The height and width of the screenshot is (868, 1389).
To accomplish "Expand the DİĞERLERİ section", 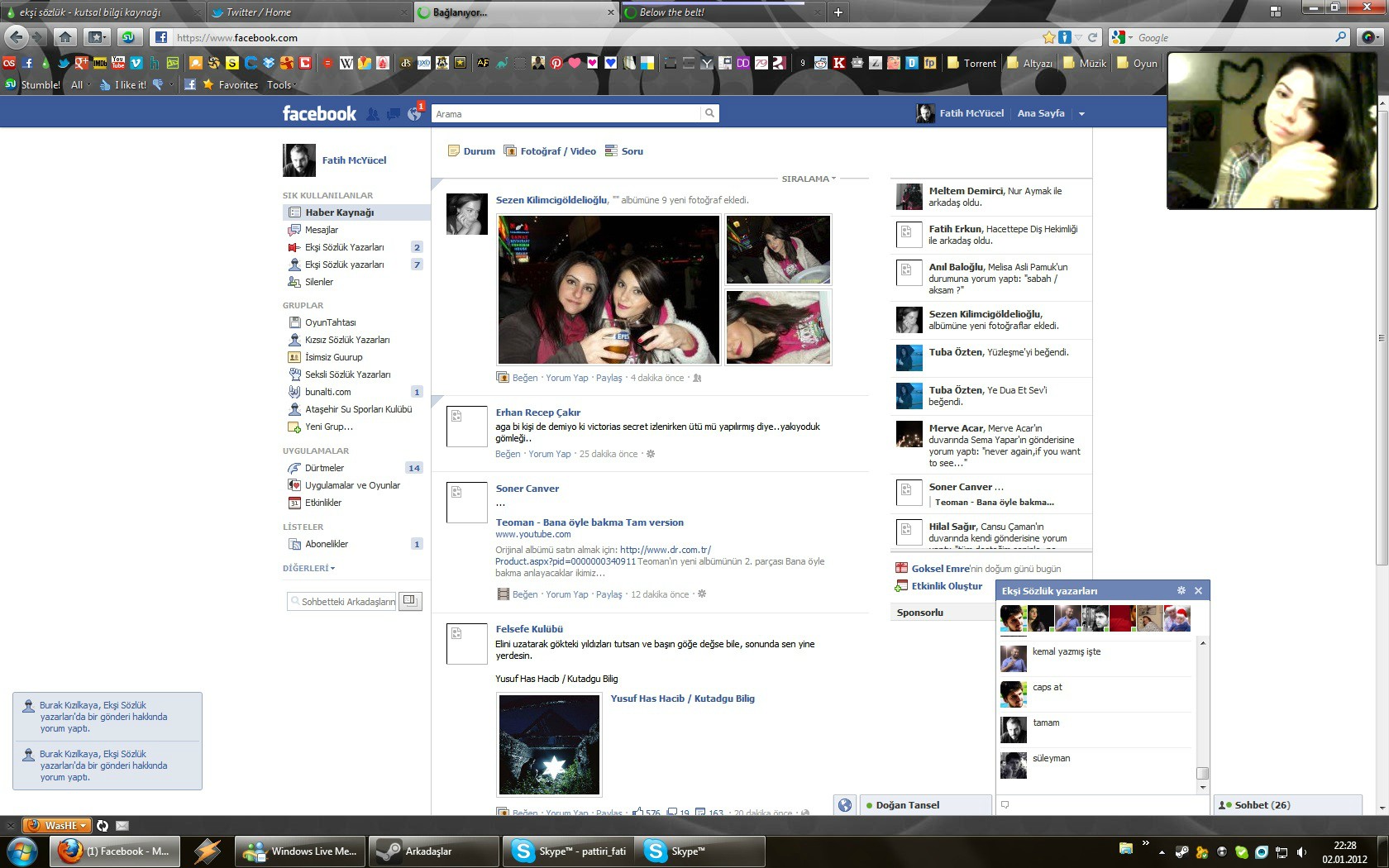I will tap(308, 568).
